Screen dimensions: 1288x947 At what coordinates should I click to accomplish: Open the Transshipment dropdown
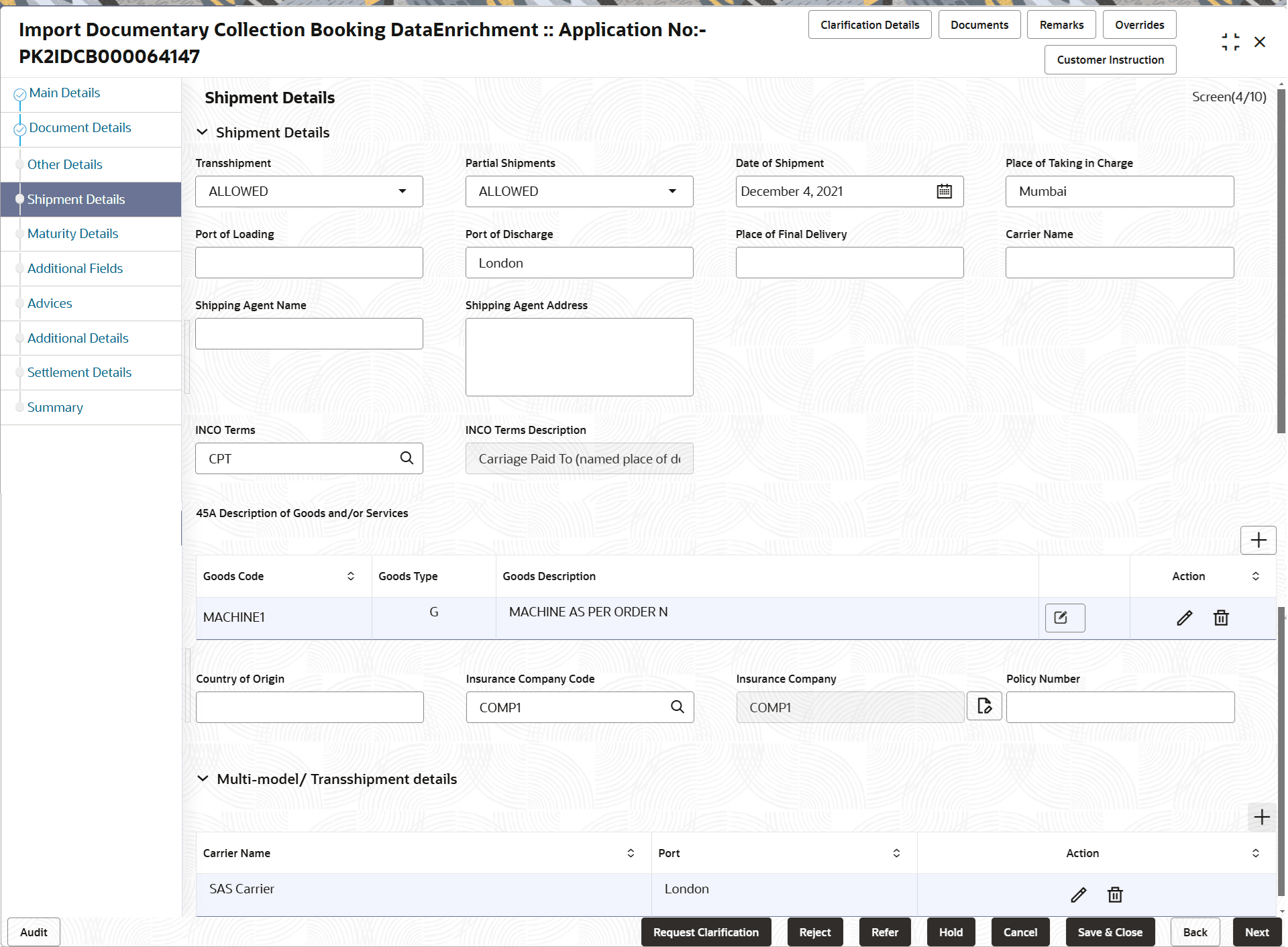click(309, 192)
